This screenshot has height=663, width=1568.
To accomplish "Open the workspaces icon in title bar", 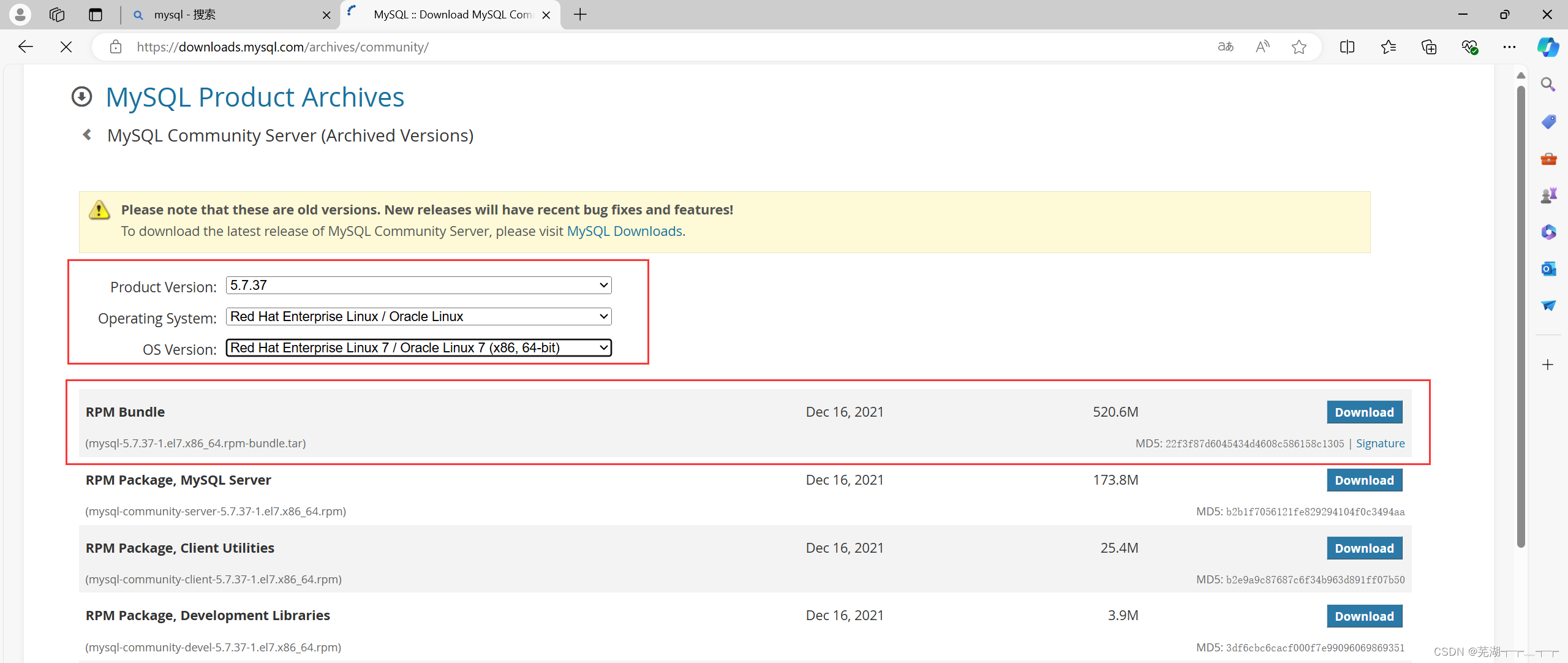I will (57, 14).
